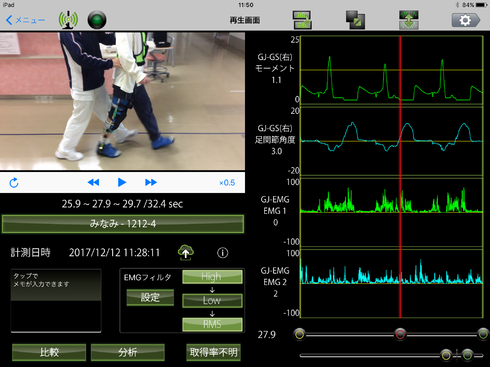Fast forward the video playback
Viewport: 490px width, 367px height.
click(x=151, y=182)
